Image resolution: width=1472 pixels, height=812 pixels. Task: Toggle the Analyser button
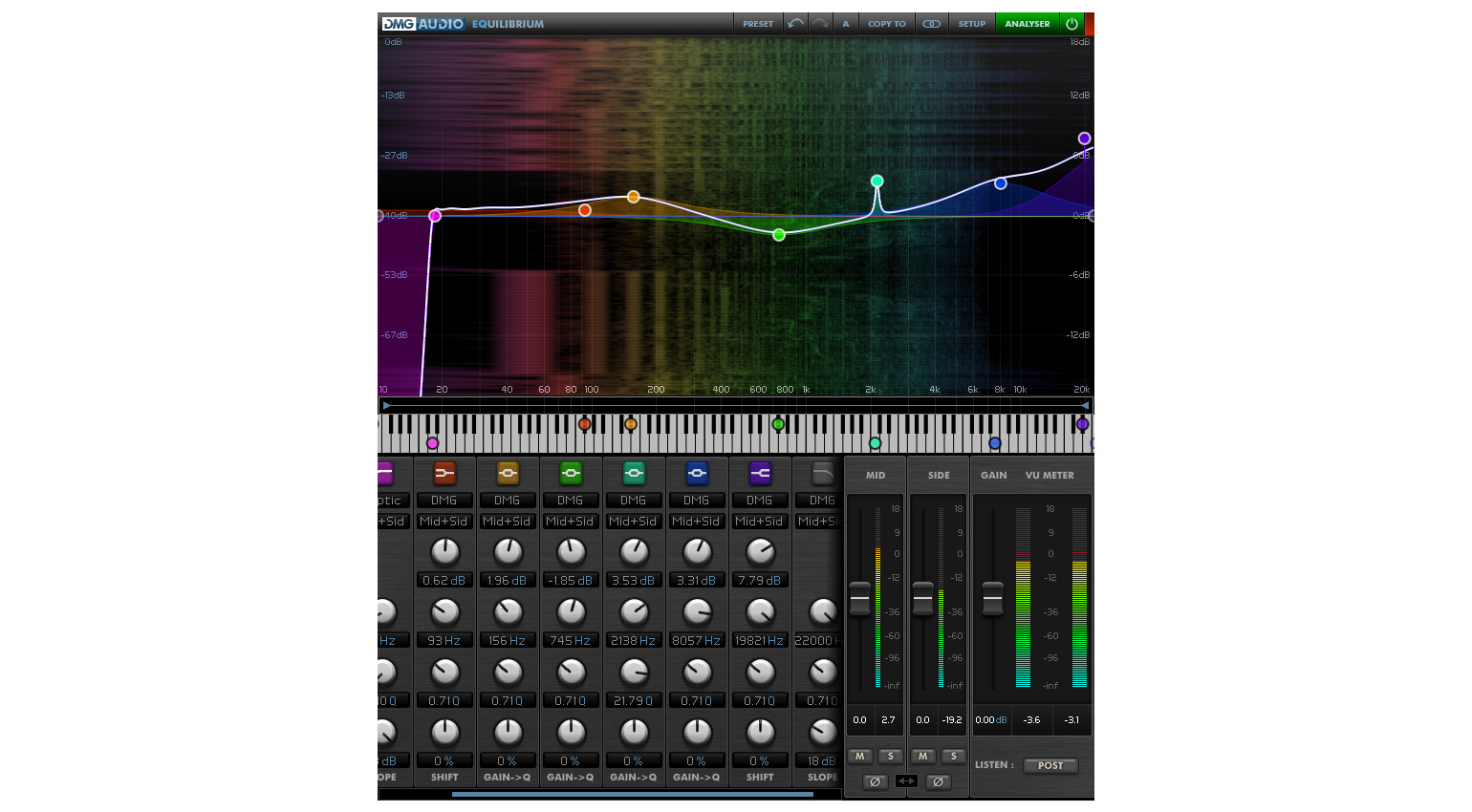coord(1027,24)
